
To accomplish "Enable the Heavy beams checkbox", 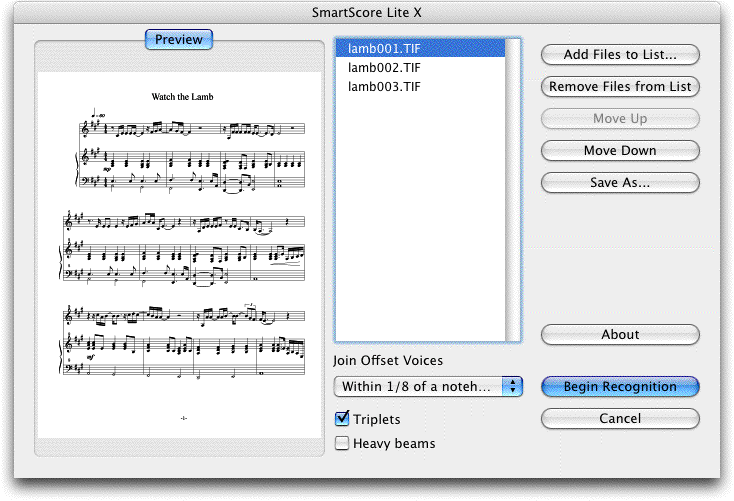I will pos(342,443).
